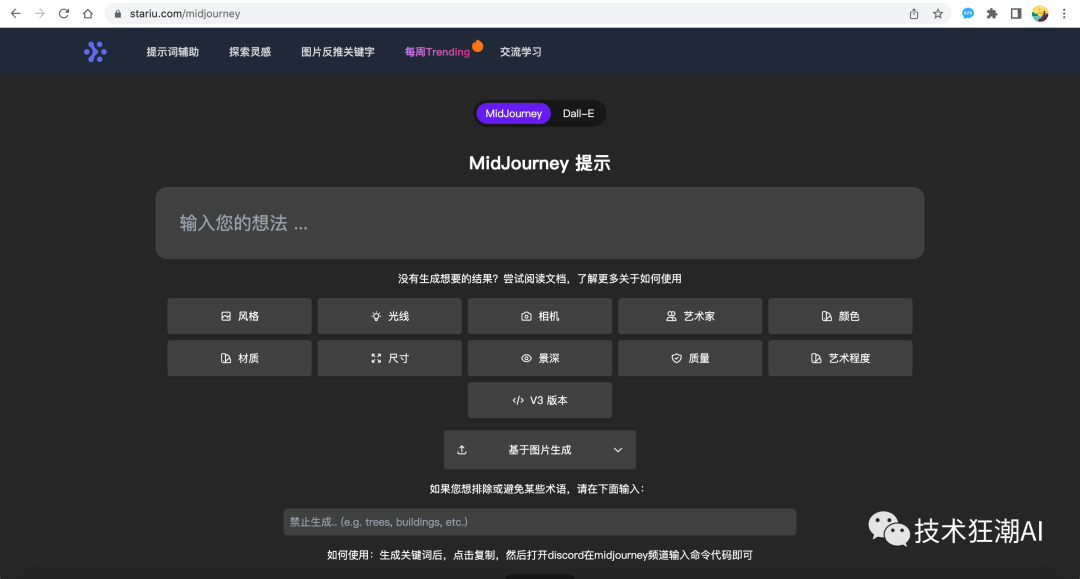The image size is (1080, 579).
Task: Reload the page
Action: click(63, 14)
